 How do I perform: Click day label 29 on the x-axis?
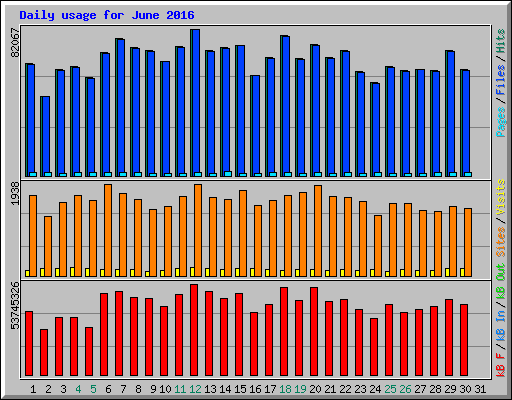click(450, 389)
